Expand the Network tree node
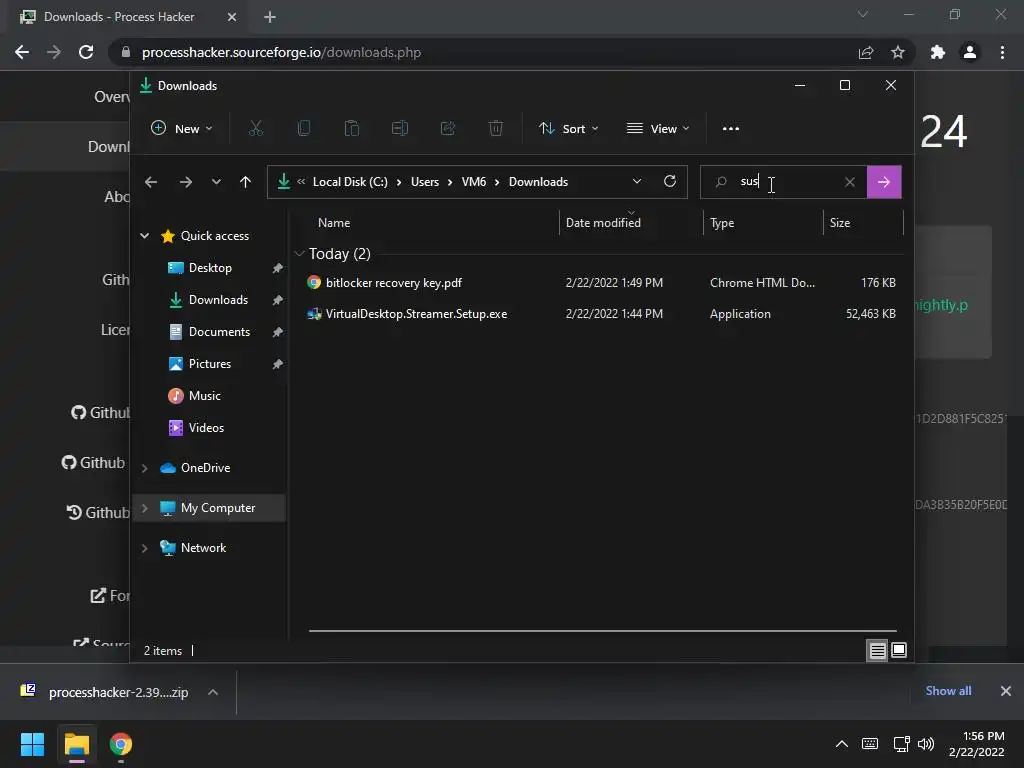The image size is (1024, 768). click(x=144, y=548)
